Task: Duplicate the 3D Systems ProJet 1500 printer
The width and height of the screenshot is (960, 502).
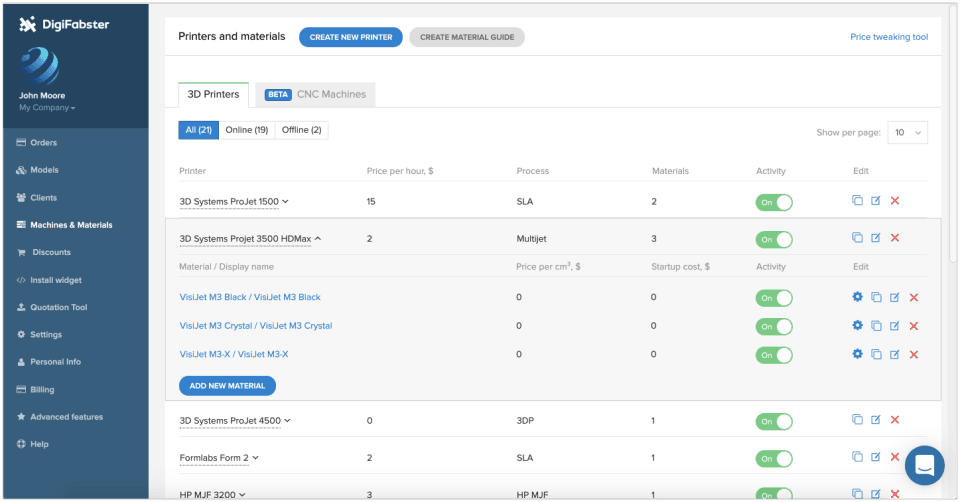Action: pos(857,201)
